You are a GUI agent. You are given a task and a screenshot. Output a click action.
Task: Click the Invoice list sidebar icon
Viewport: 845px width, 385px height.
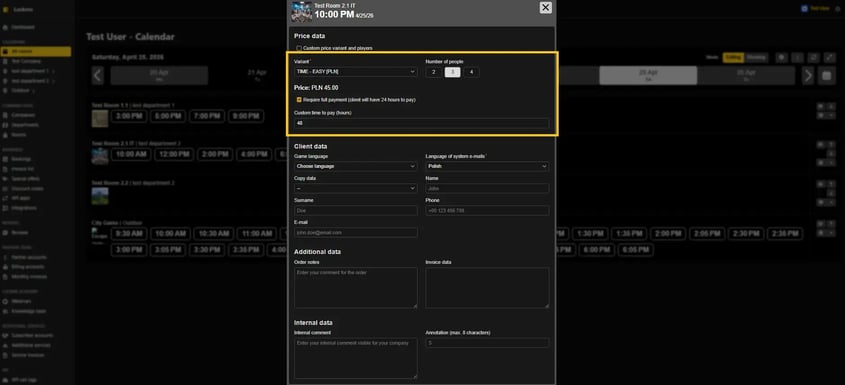tap(5, 169)
